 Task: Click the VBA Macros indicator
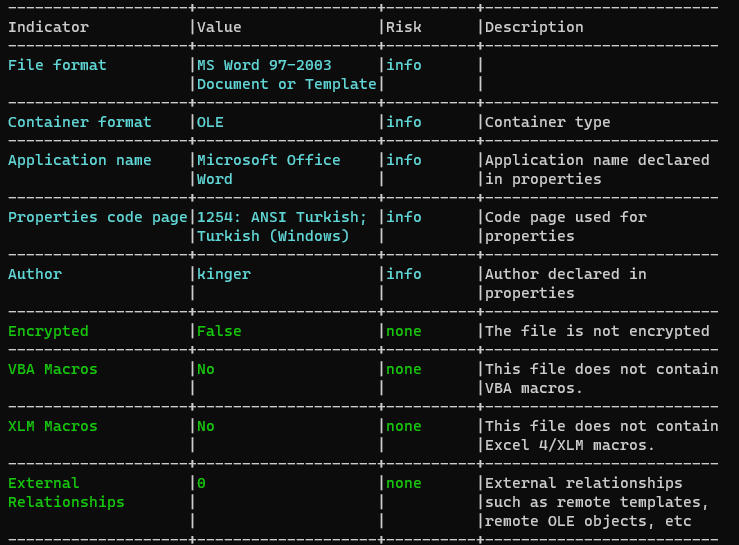(53, 369)
